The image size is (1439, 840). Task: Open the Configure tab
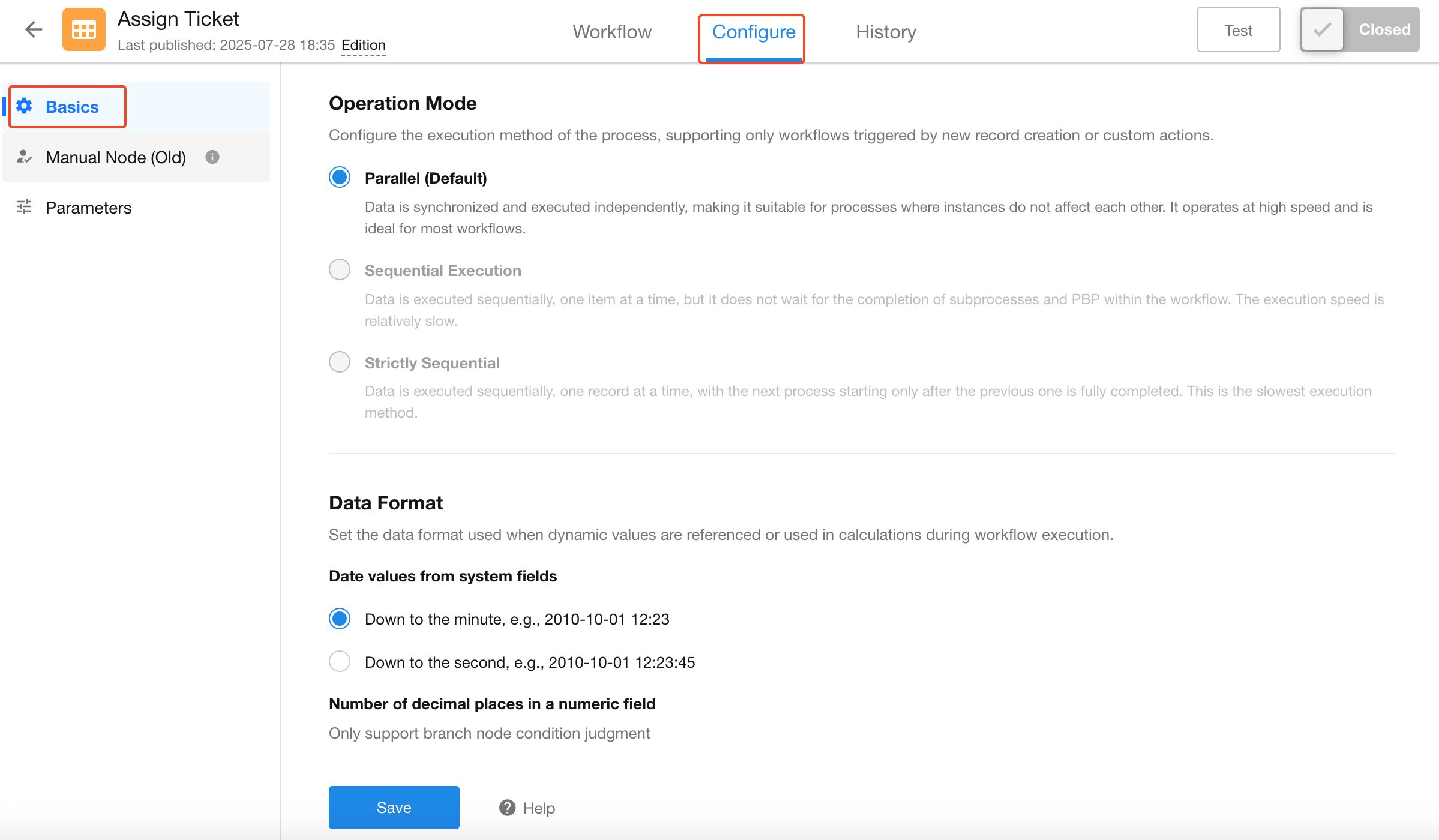click(754, 32)
